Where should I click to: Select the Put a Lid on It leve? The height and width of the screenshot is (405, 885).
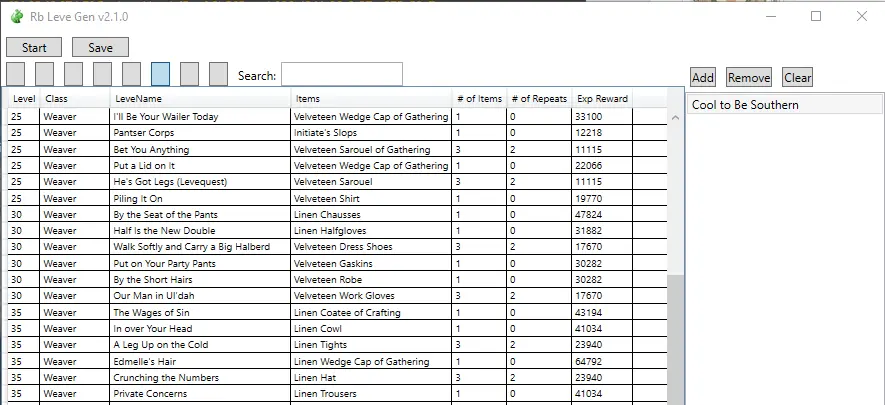337,165
